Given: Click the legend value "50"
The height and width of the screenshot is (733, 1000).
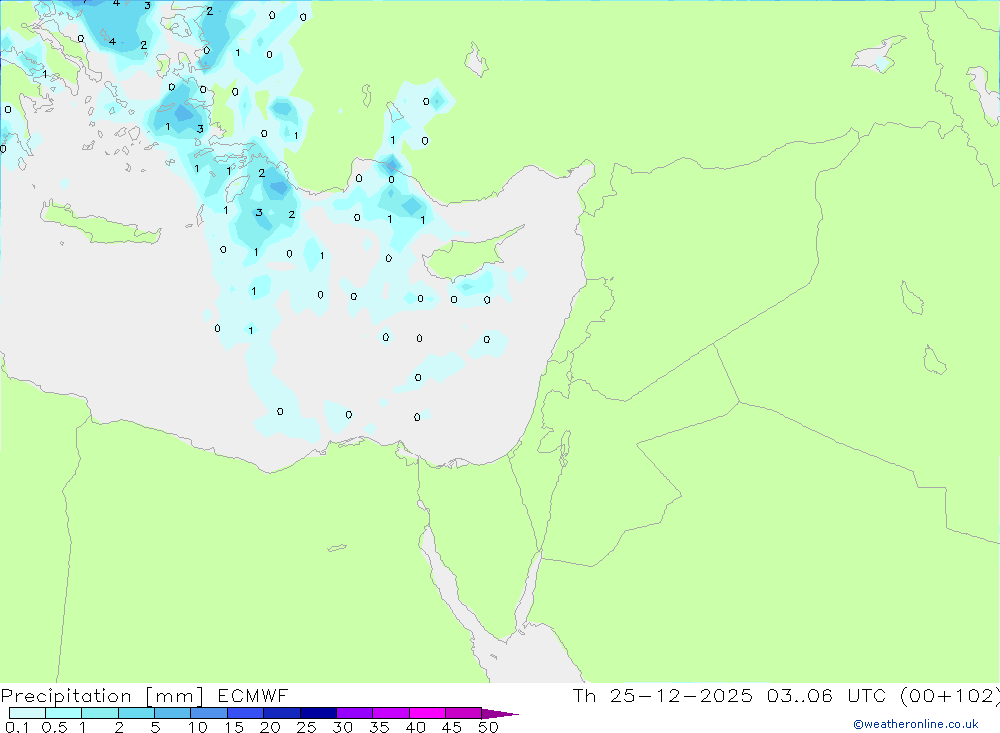Looking at the screenshot, I should (488, 727).
